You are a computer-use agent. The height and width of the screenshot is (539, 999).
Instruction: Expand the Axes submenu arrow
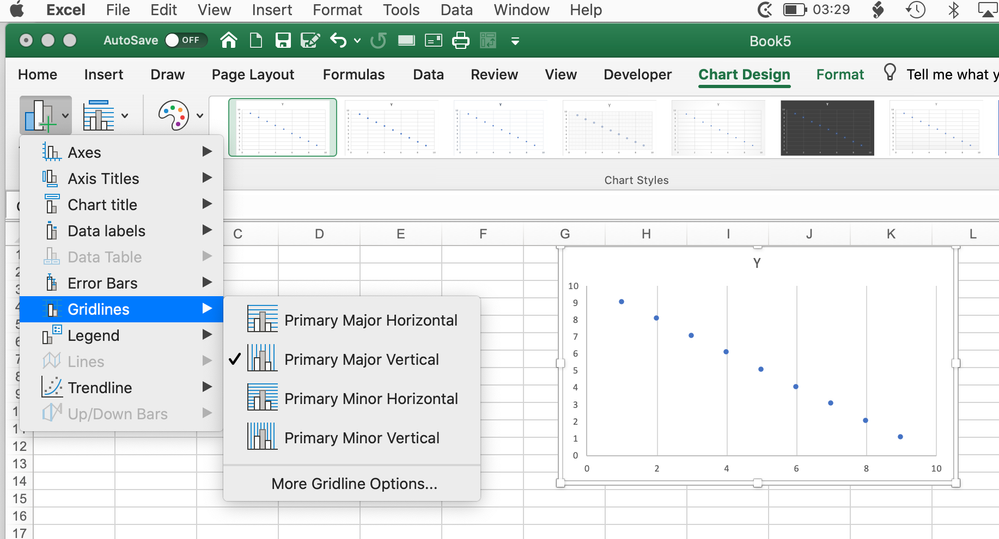[x=207, y=152]
